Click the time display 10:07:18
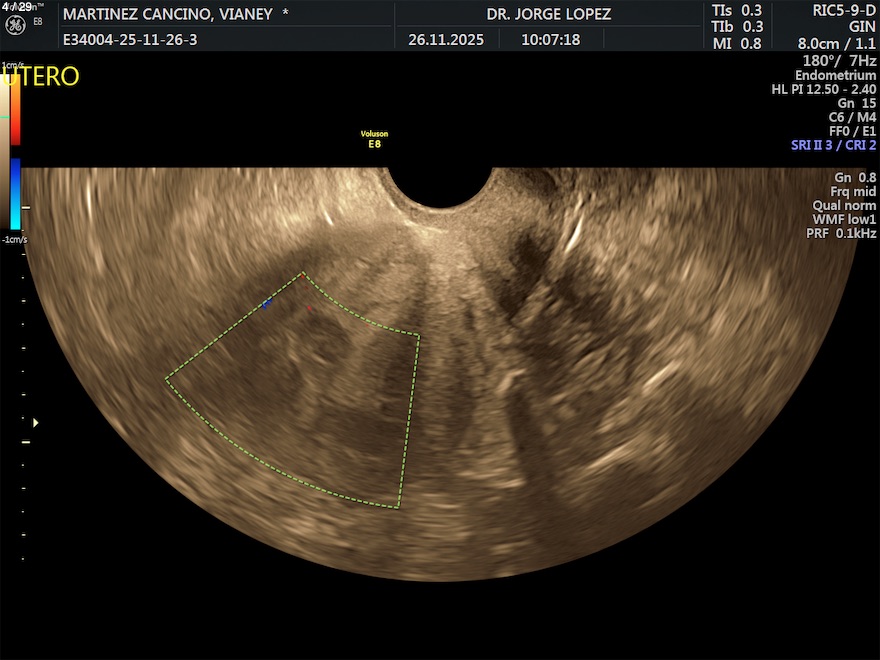The image size is (880, 660). point(550,41)
